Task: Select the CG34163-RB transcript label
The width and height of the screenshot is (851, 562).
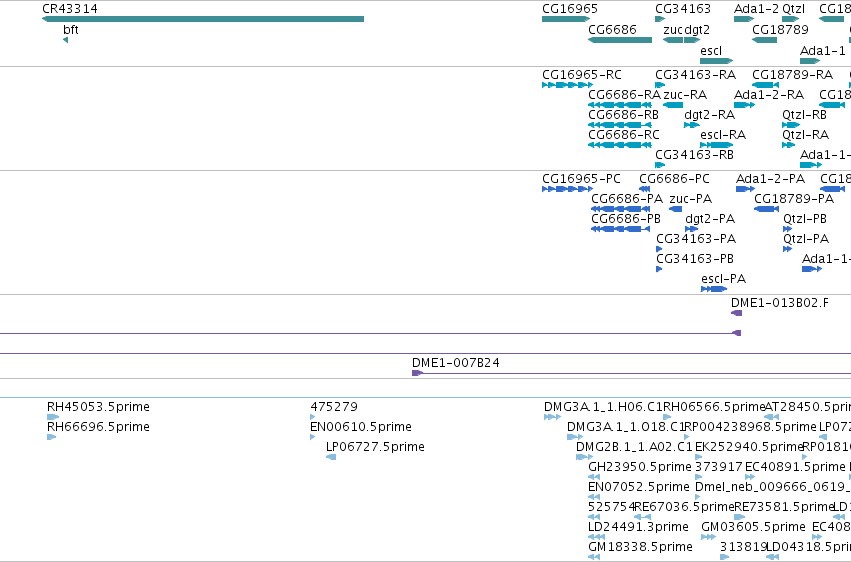Action: coord(695,155)
